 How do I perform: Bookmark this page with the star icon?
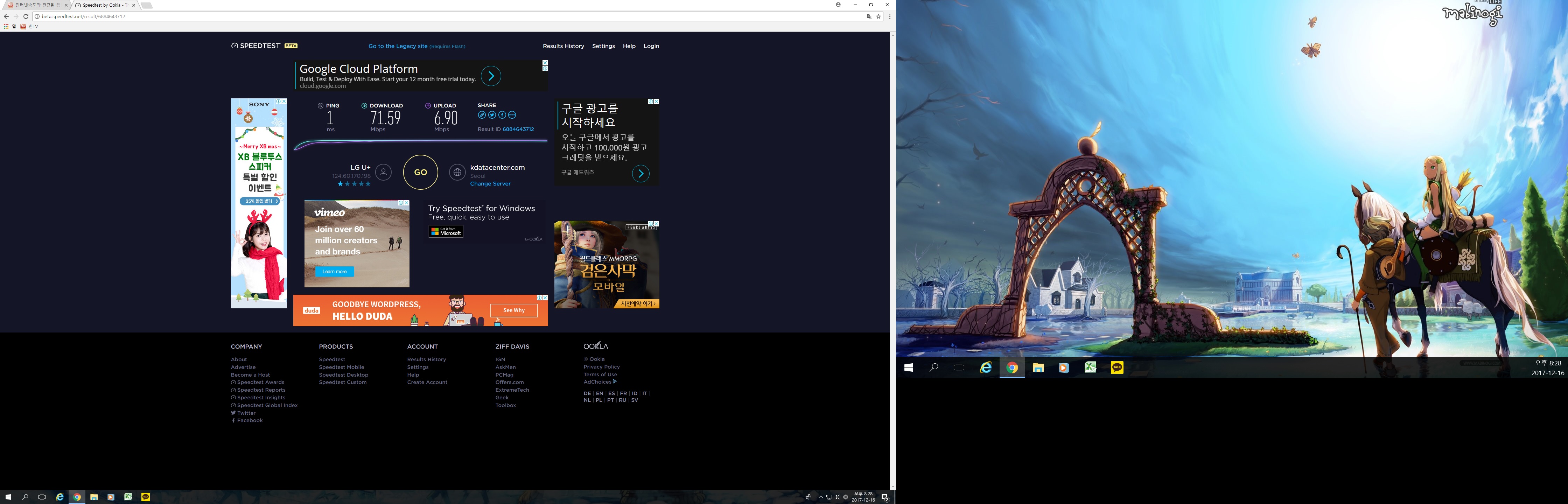click(x=878, y=16)
